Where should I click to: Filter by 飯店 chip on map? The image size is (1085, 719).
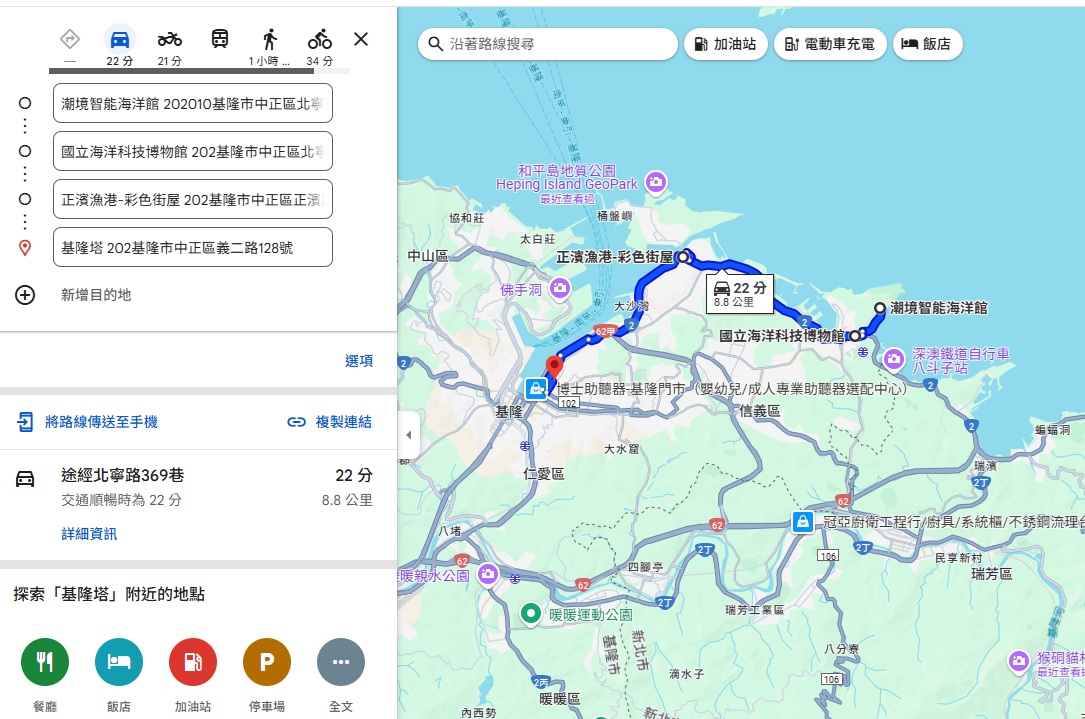pos(927,44)
